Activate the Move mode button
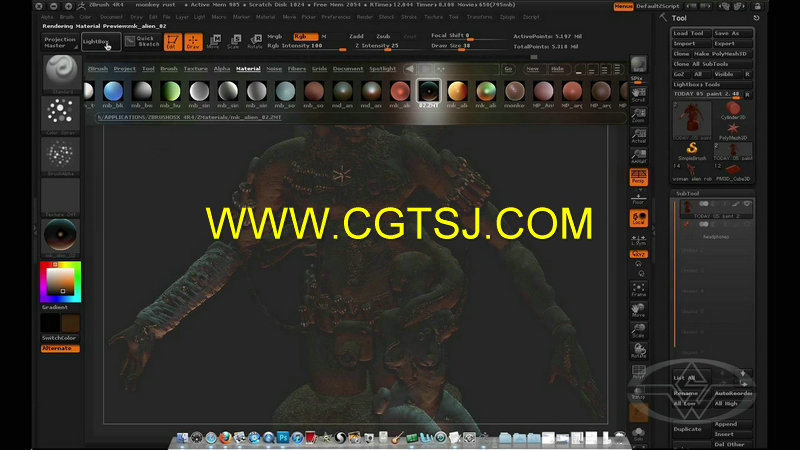Screen dimensions: 800x450 214,42
